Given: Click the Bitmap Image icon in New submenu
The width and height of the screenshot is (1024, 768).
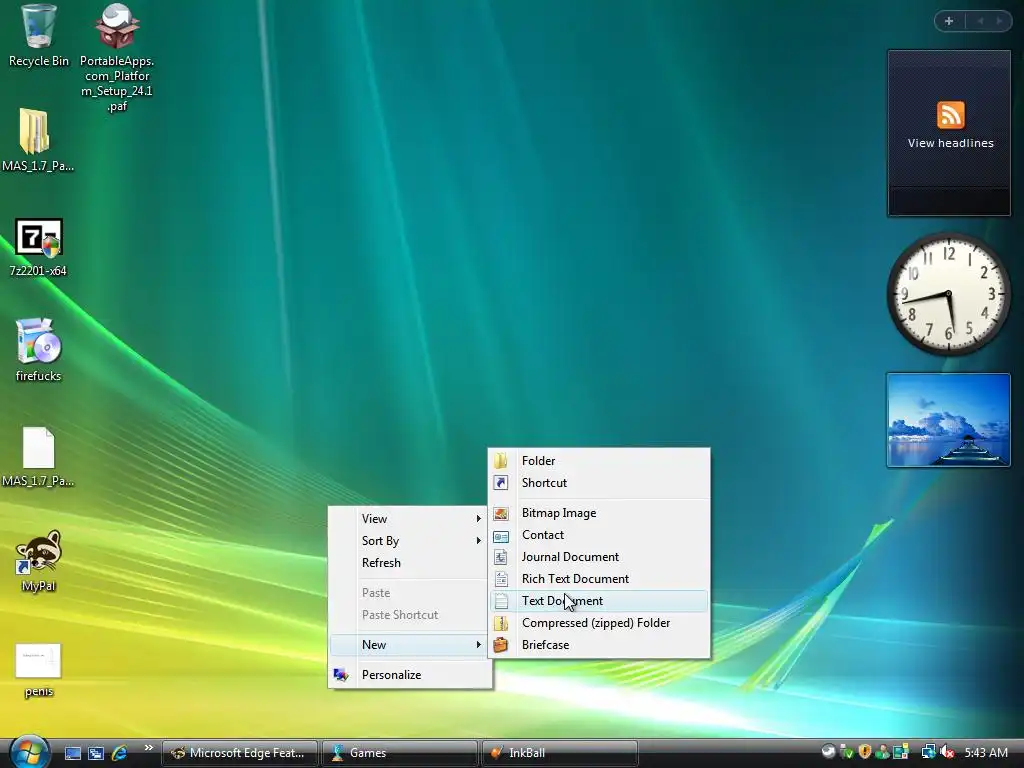Looking at the screenshot, I should coord(501,514).
